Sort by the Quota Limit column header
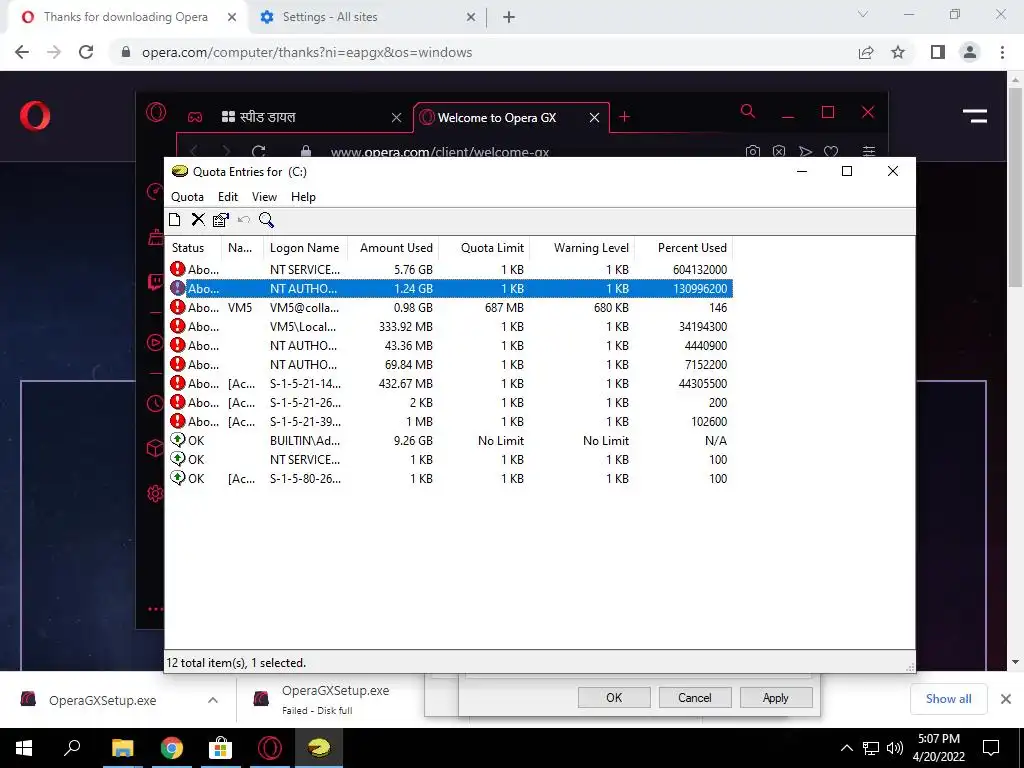Image resolution: width=1024 pixels, height=768 pixels. (x=485, y=248)
